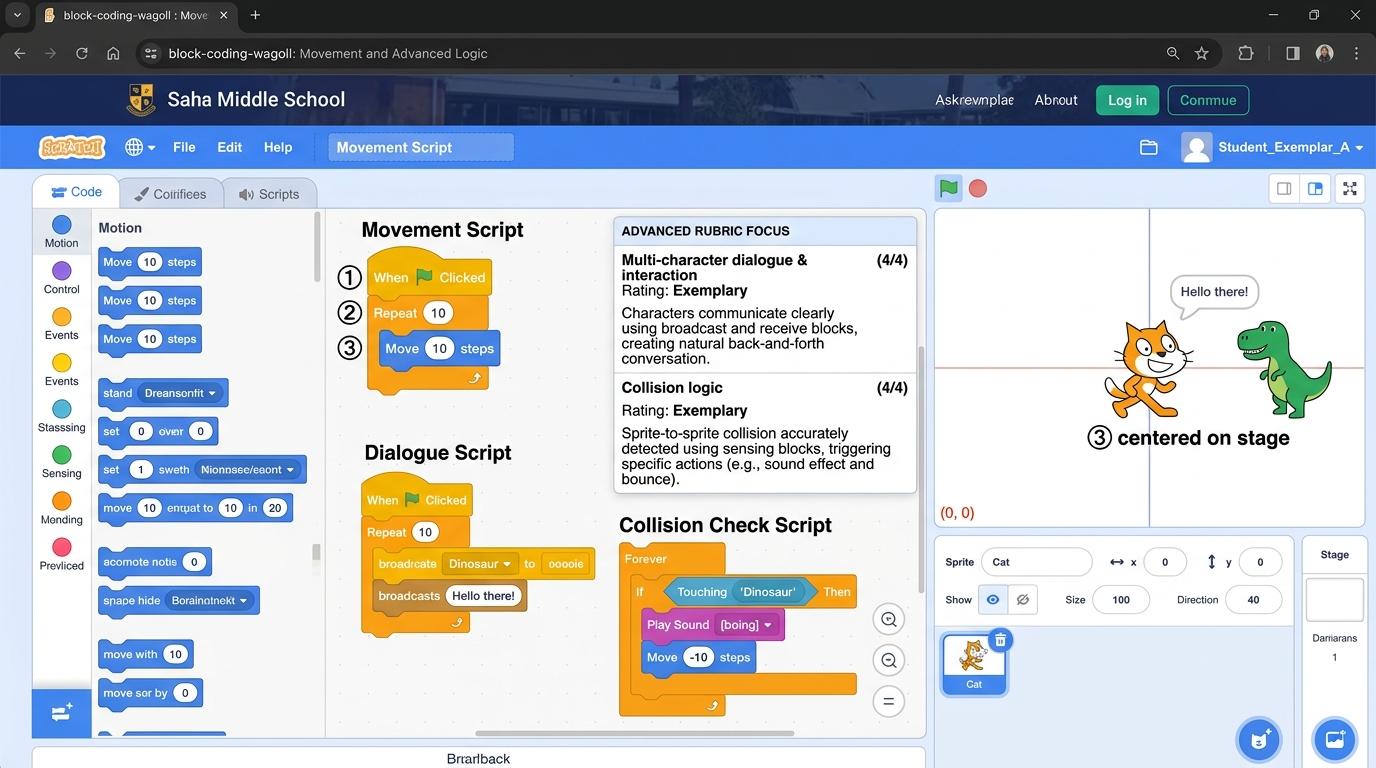Viewport: 1376px width, 768px height.
Task: Stop the project with the red button
Action: [978, 188]
